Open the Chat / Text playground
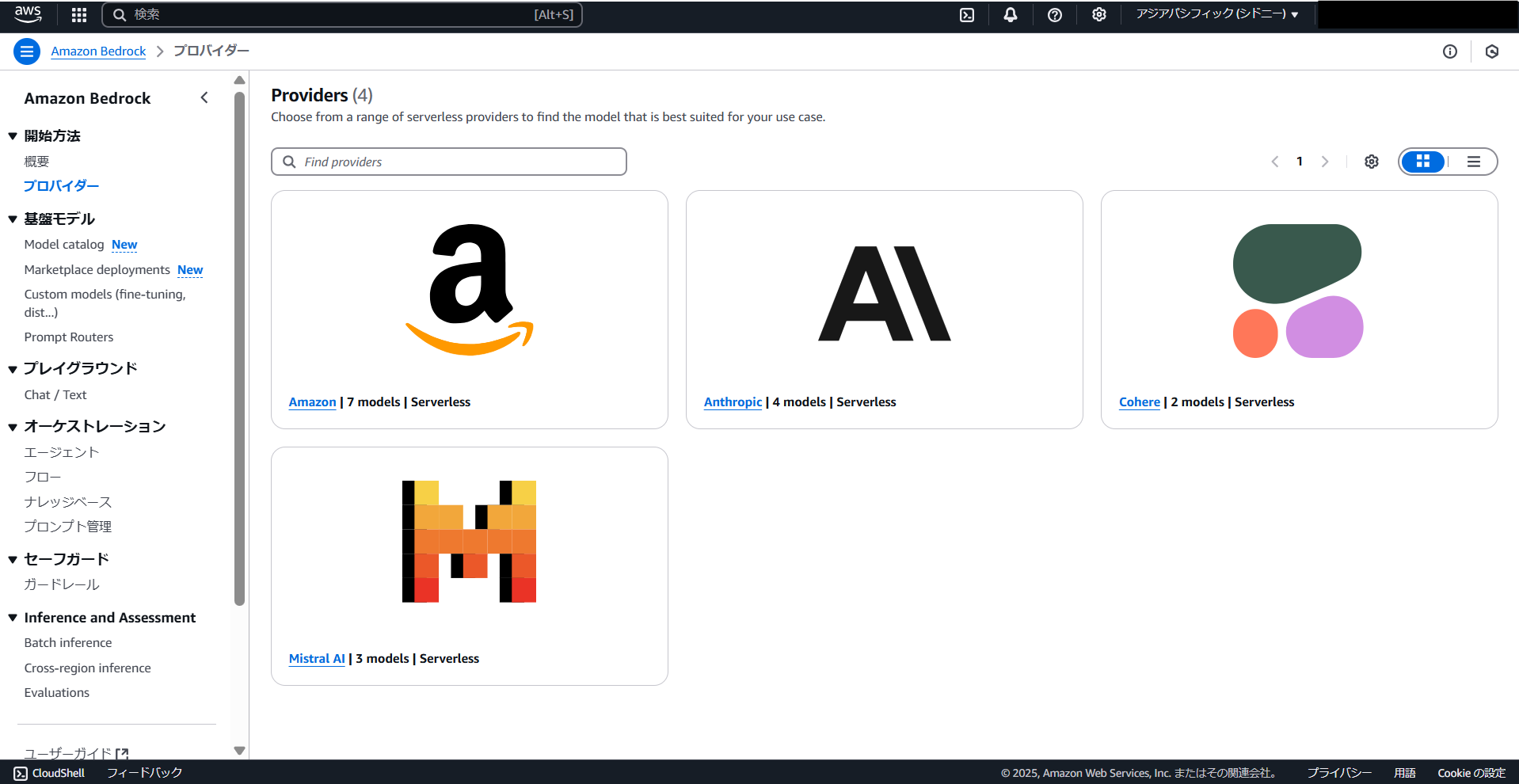1519x784 pixels. point(55,394)
